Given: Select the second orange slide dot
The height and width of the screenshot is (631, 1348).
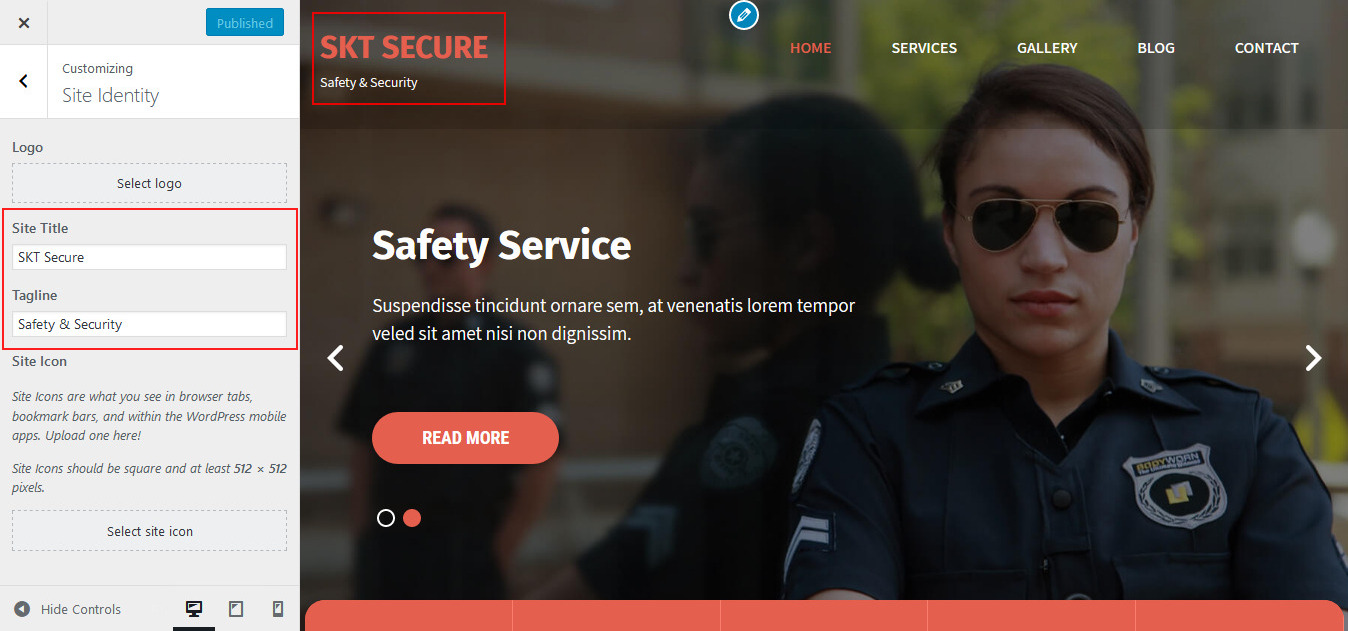Looking at the screenshot, I should coord(412,518).
